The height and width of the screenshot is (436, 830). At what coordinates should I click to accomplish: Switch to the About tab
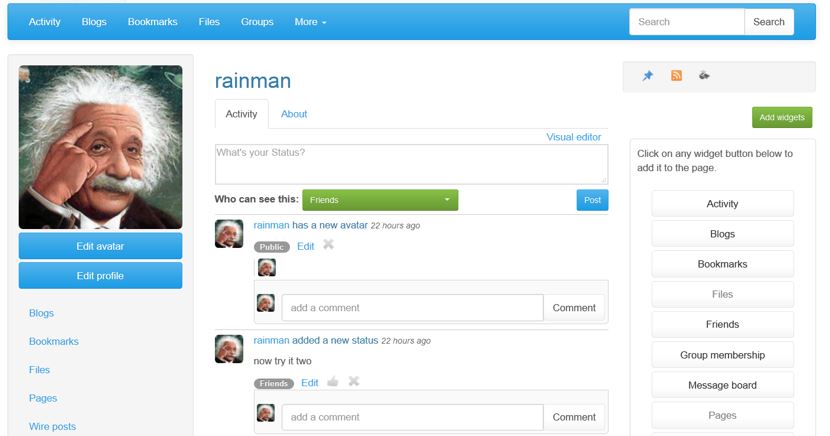pos(294,114)
